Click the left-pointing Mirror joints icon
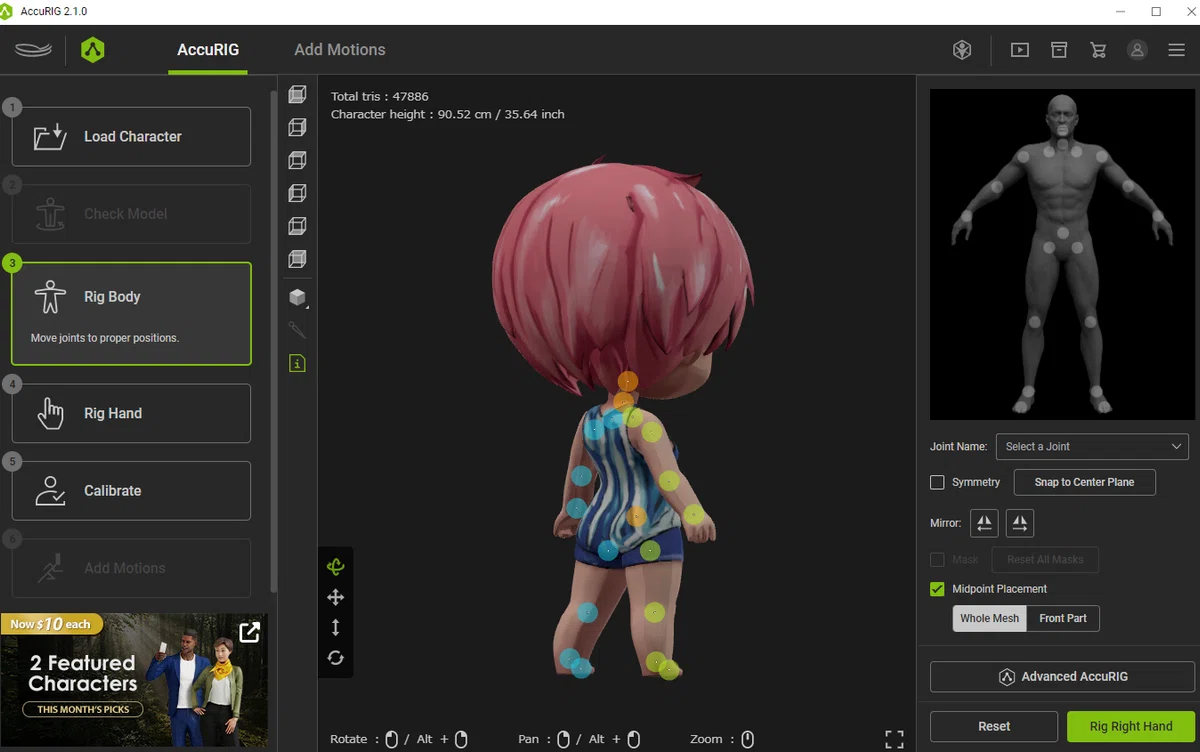The image size is (1200, 752). click(984, 523)
